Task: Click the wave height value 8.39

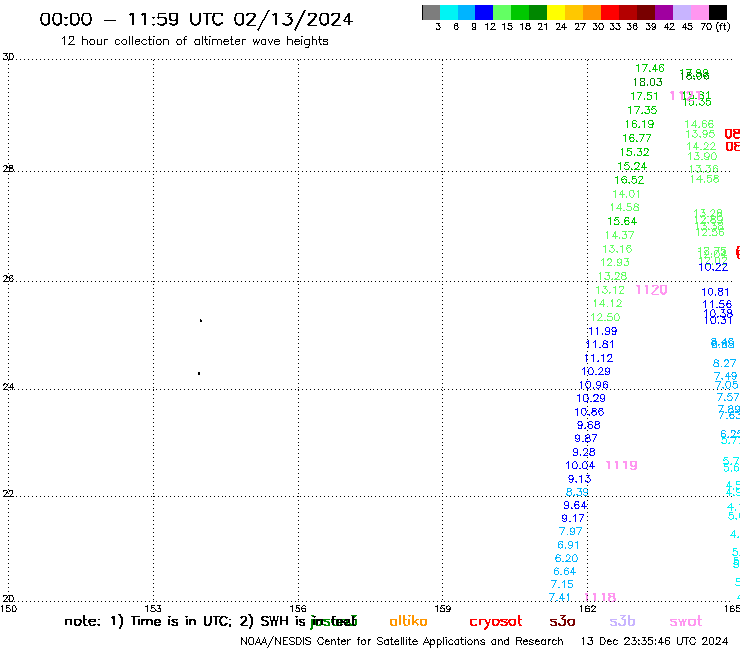Action: [577, 492]
